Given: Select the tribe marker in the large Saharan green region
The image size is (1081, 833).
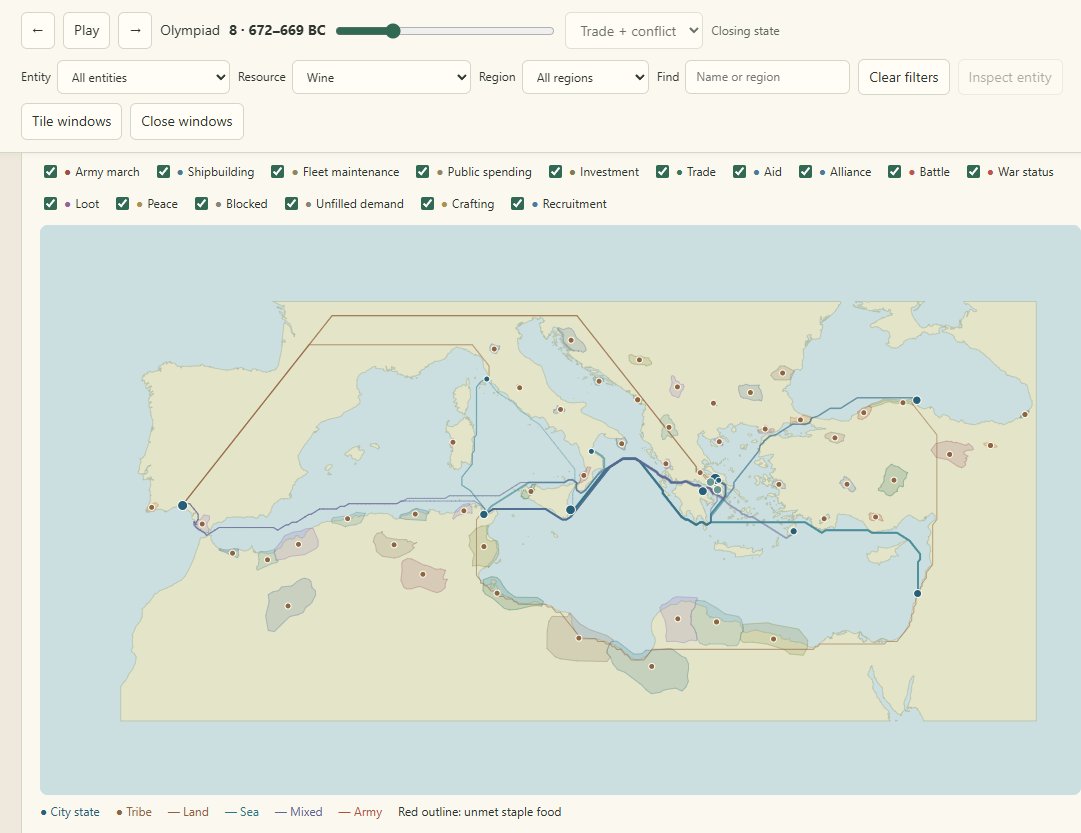Looking at the screenshot, I should (288, 606).
